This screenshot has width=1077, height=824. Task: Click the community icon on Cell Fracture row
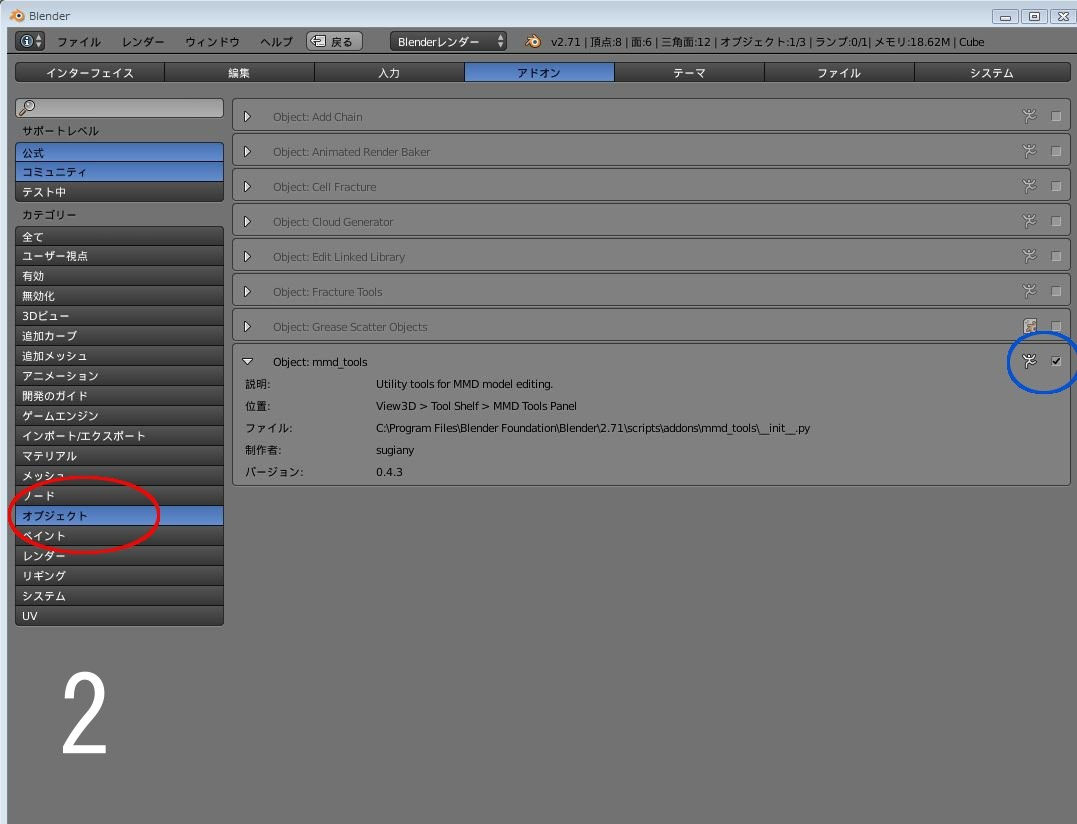pos(1029,187)
